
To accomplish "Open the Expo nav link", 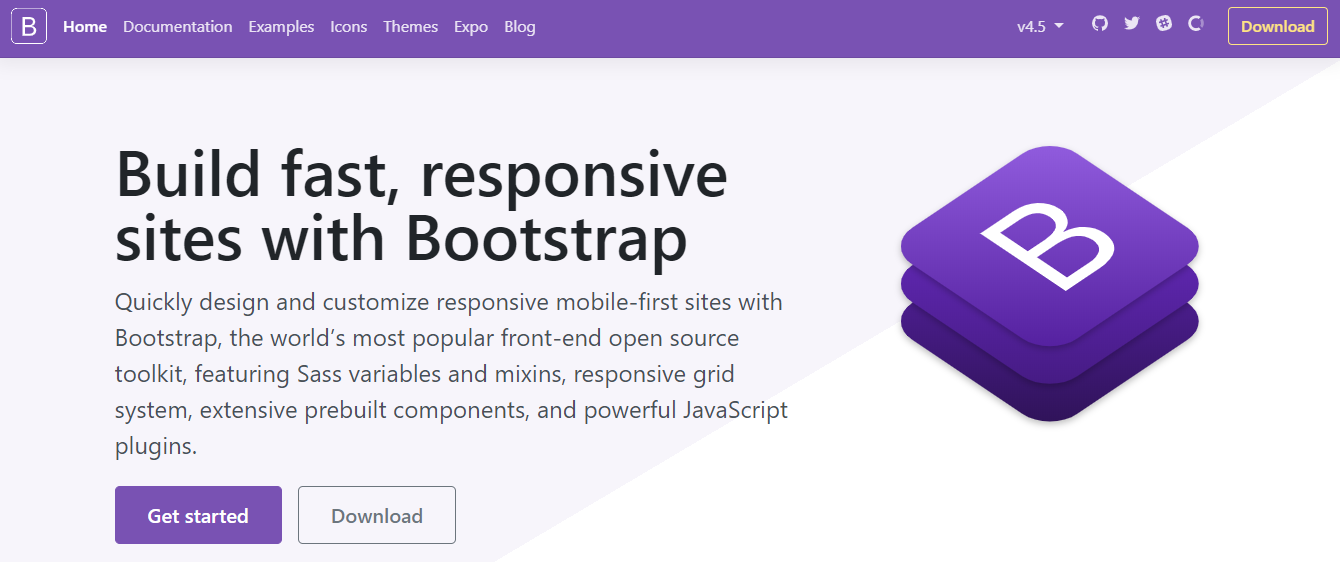I will (x=471, y=27).
